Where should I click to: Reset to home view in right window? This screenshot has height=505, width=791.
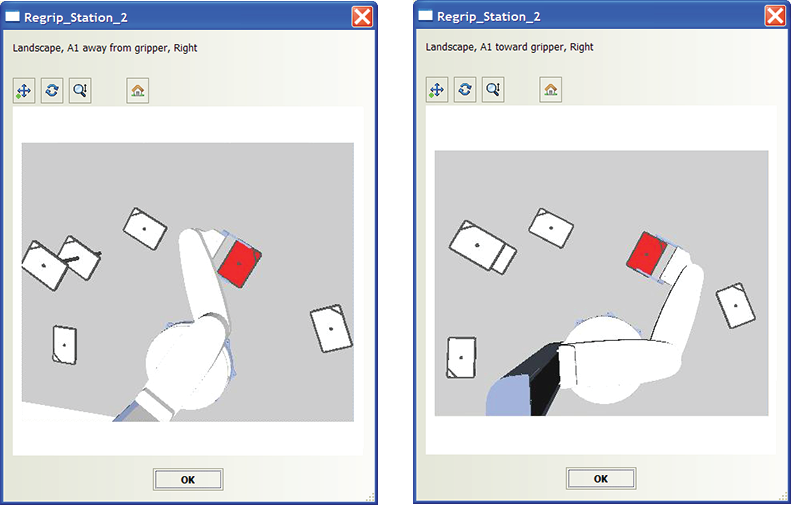pyautogui.click(x=551, y=90)
